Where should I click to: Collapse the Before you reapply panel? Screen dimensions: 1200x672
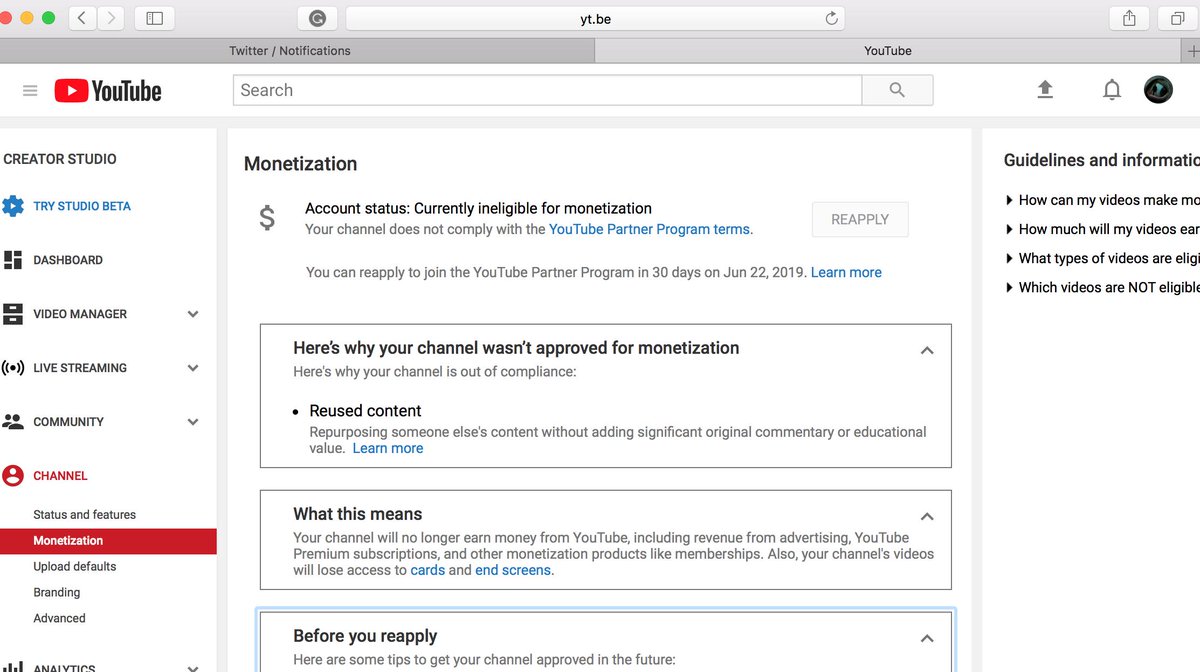pyautogui.click(x=927, y=639)
